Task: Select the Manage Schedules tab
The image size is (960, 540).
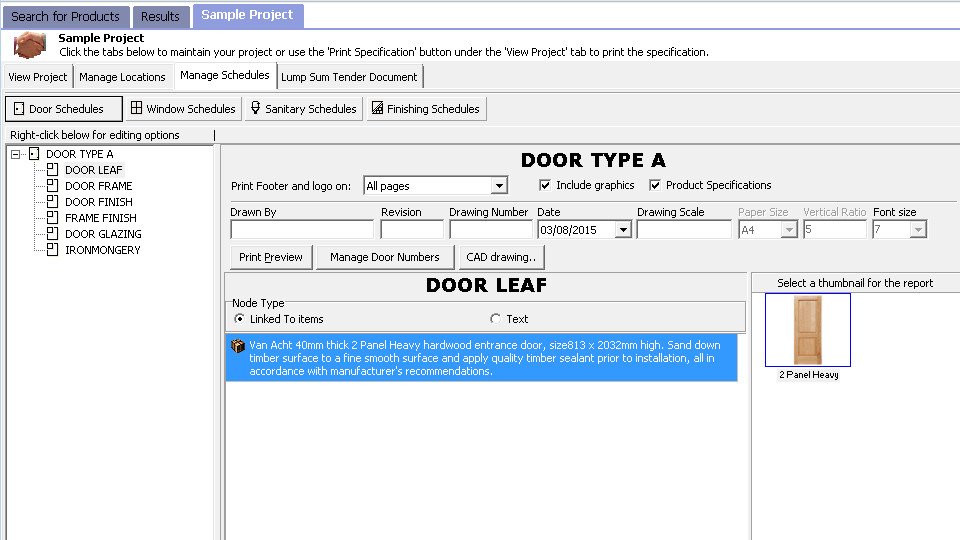Action: pos(225,75)
